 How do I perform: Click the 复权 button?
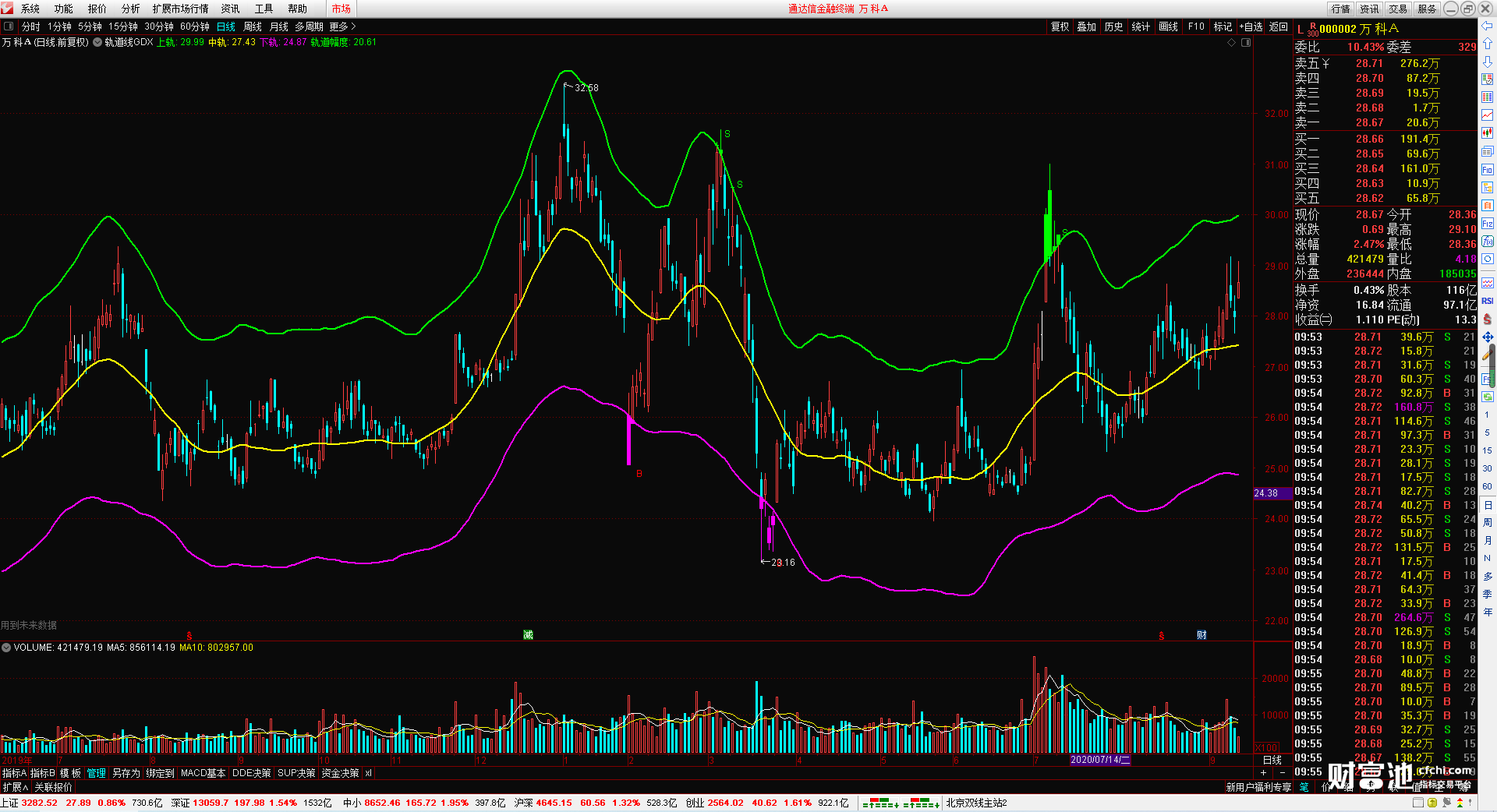click(1060, 26)
